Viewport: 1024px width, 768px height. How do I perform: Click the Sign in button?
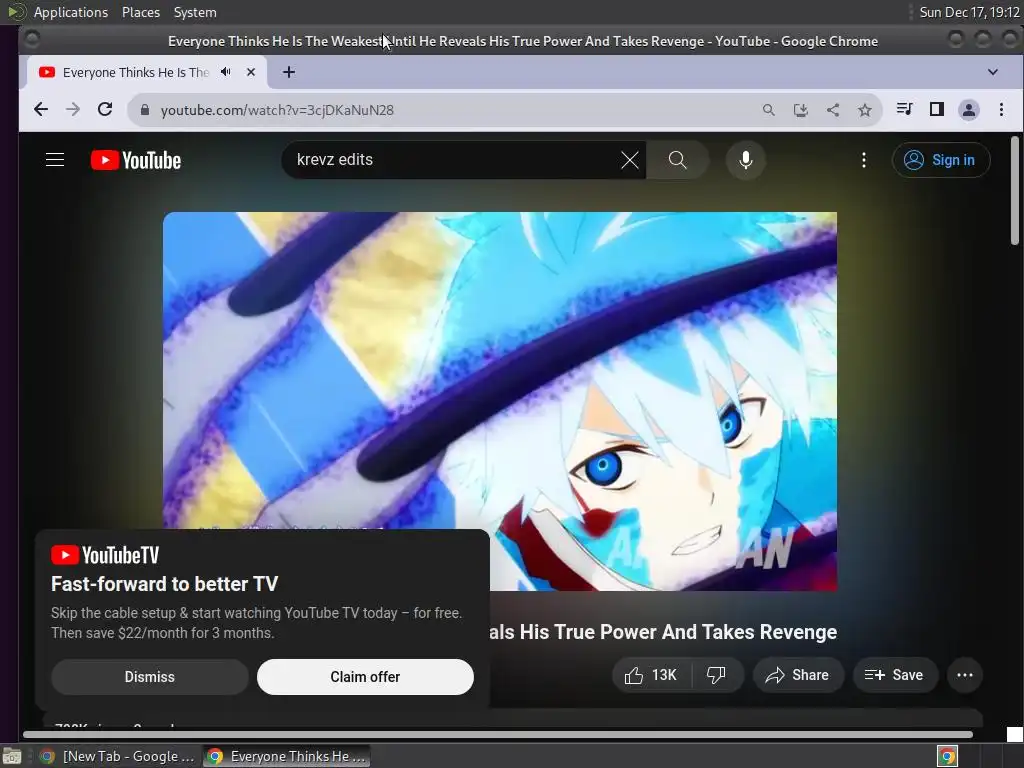point(940,160)
